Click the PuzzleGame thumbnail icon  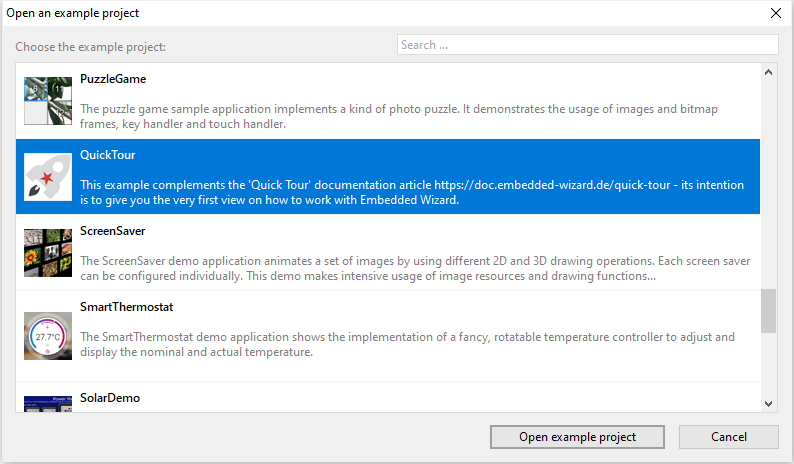coord(48,100)
